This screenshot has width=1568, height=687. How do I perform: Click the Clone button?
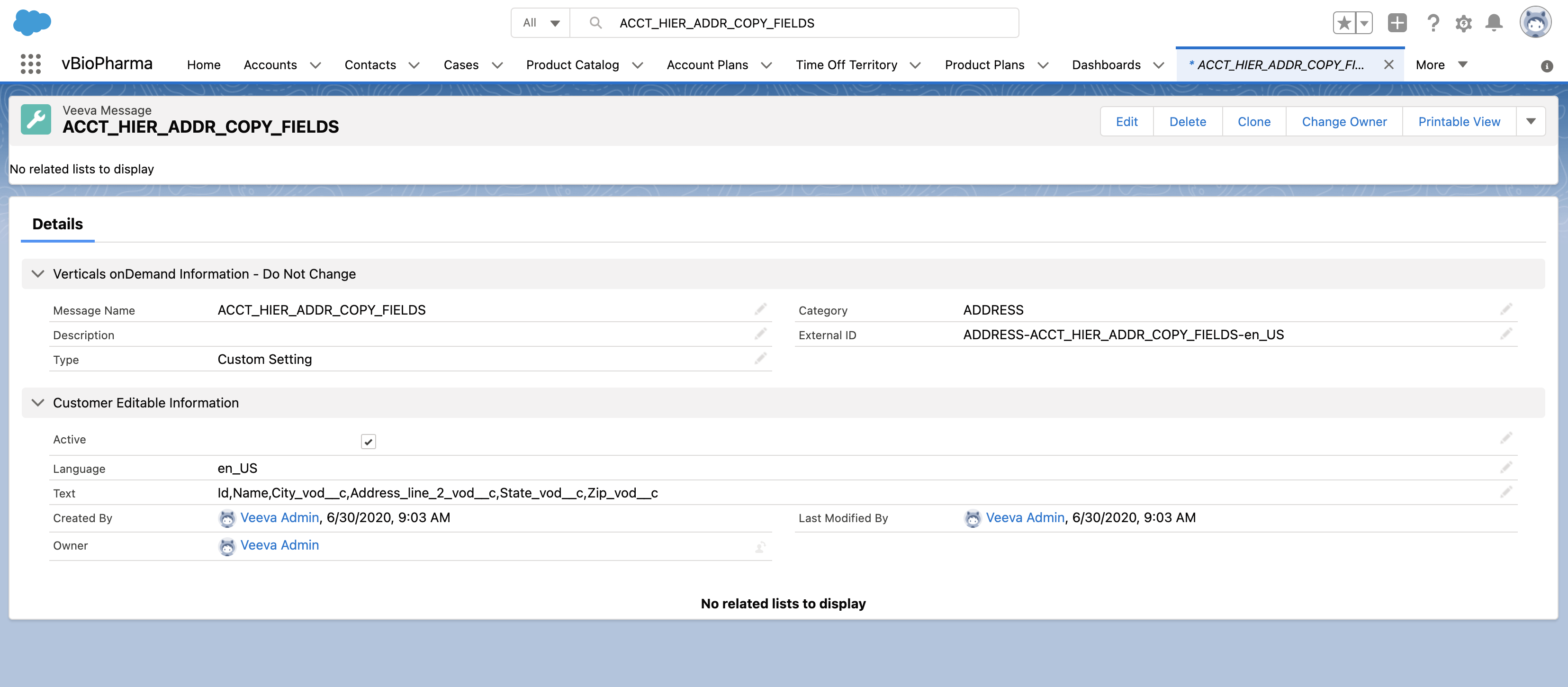[1253, 121]
